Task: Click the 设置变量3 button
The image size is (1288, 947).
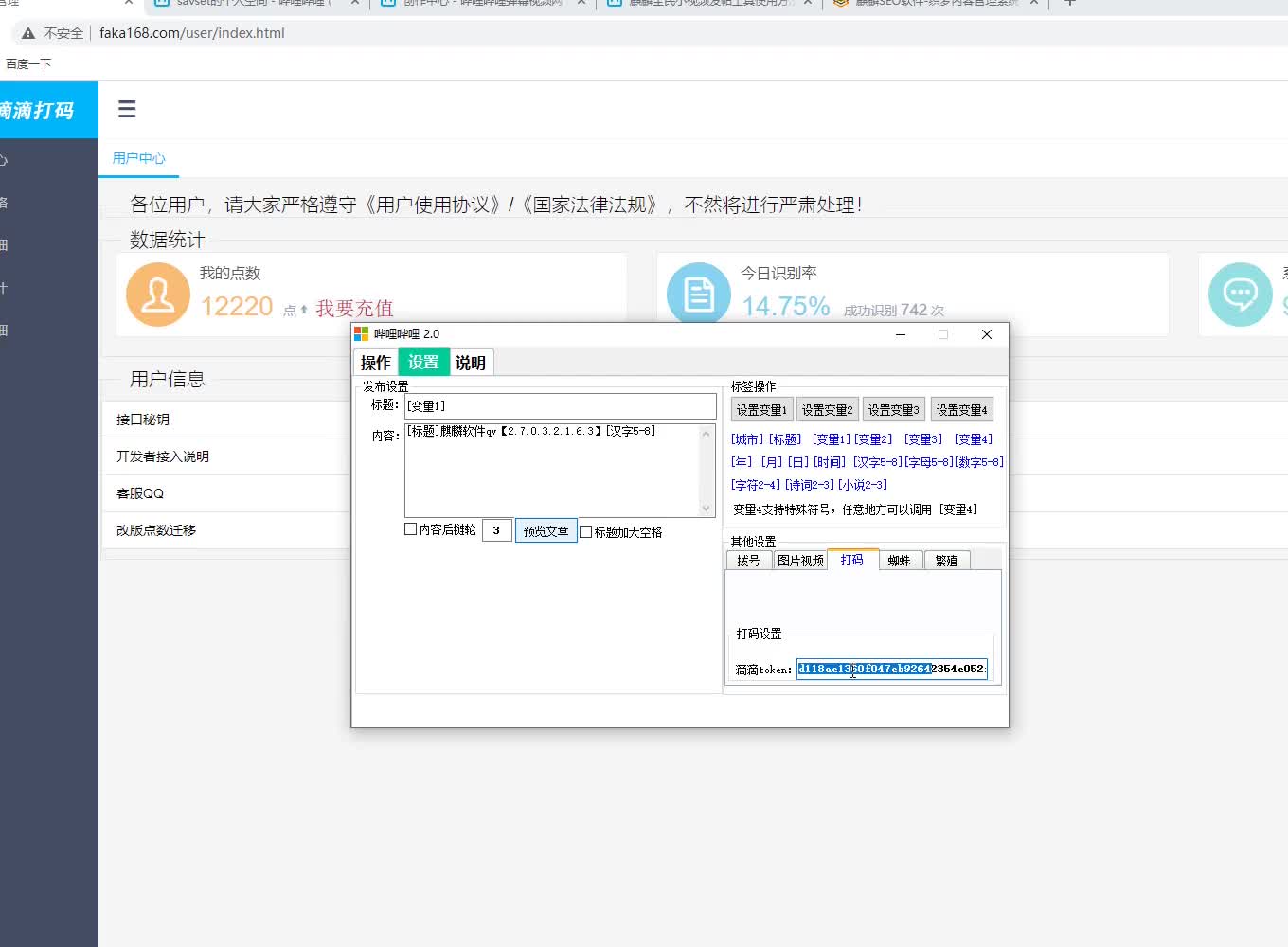Action: point(894,410)
